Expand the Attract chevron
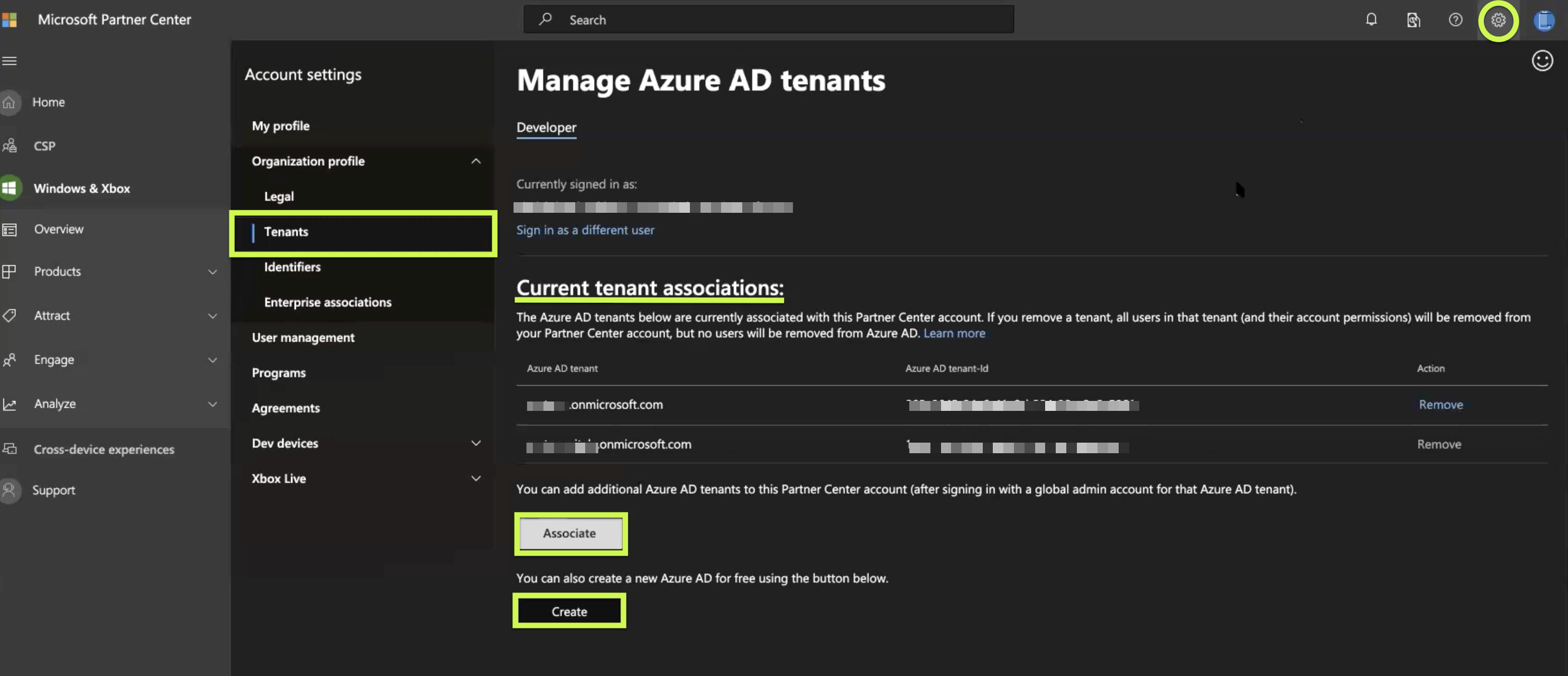This screenshot has width=1568, height=676. pyautogui.click(x=212, y=316)
